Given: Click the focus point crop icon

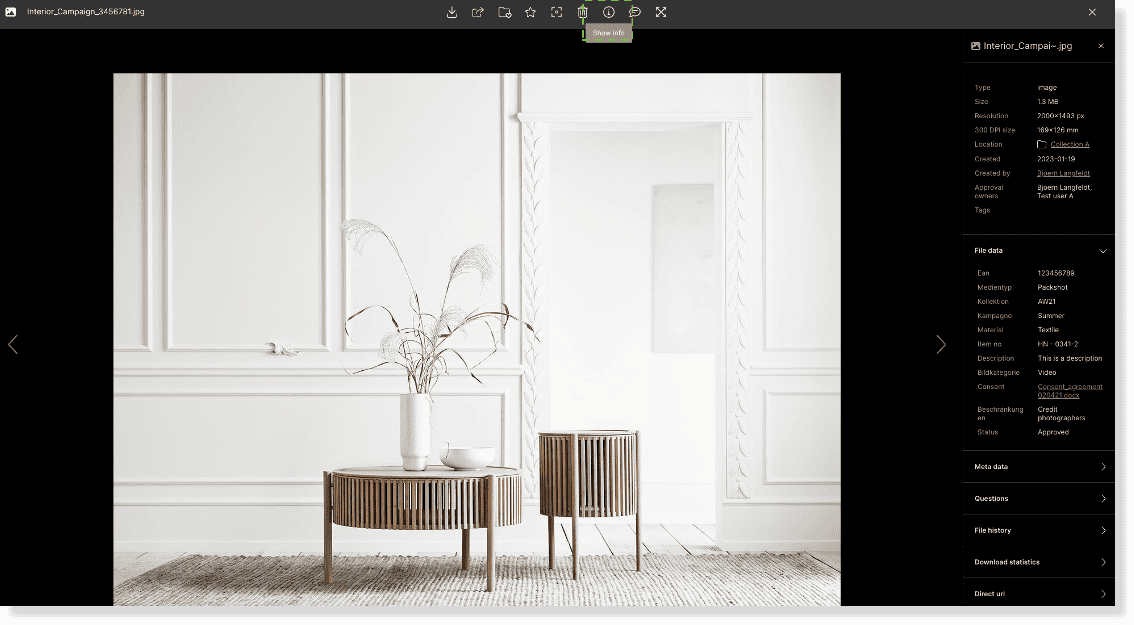Looking at the screenshot, I should [557, 12].
